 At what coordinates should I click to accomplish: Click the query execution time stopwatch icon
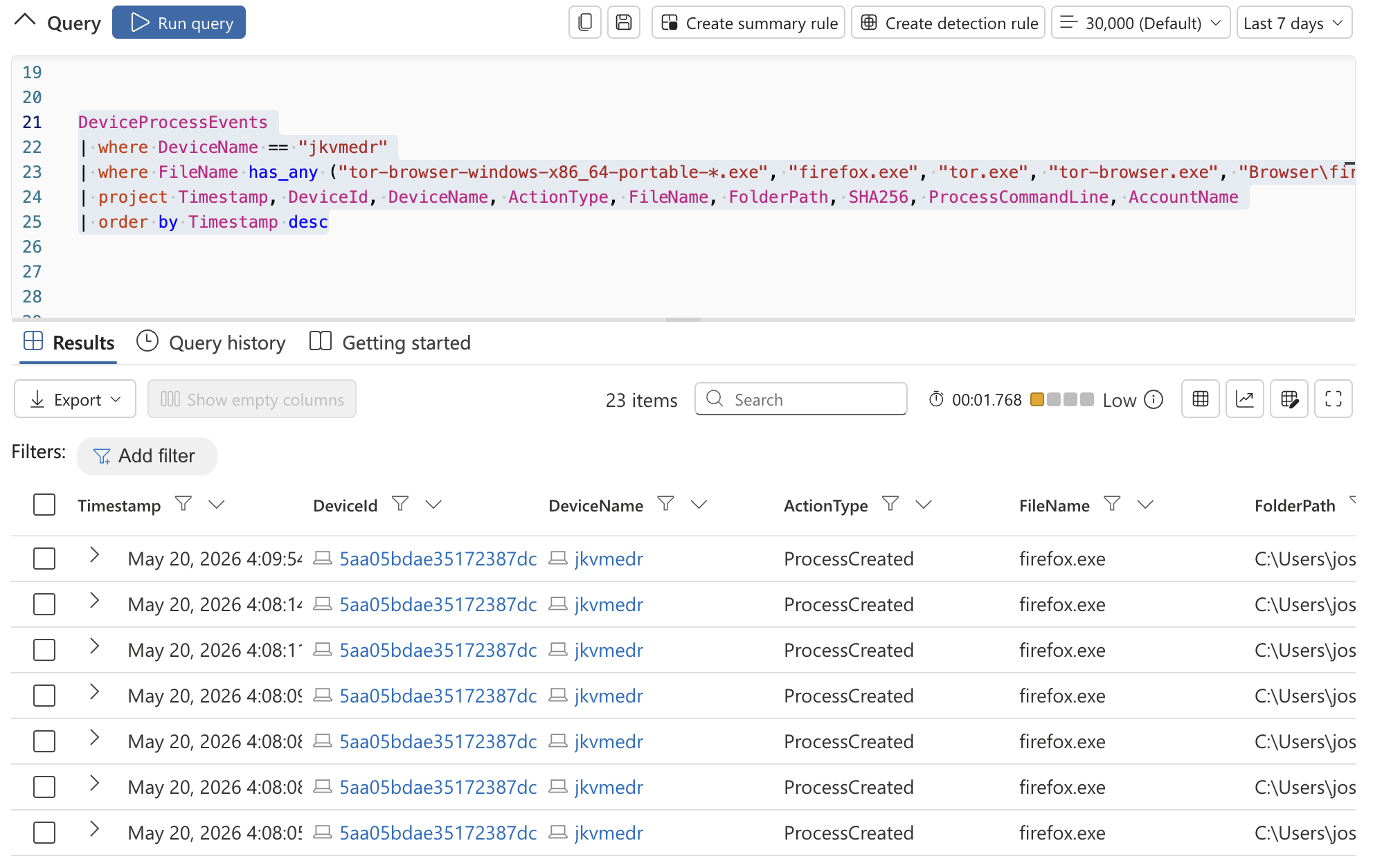point(936,399)
